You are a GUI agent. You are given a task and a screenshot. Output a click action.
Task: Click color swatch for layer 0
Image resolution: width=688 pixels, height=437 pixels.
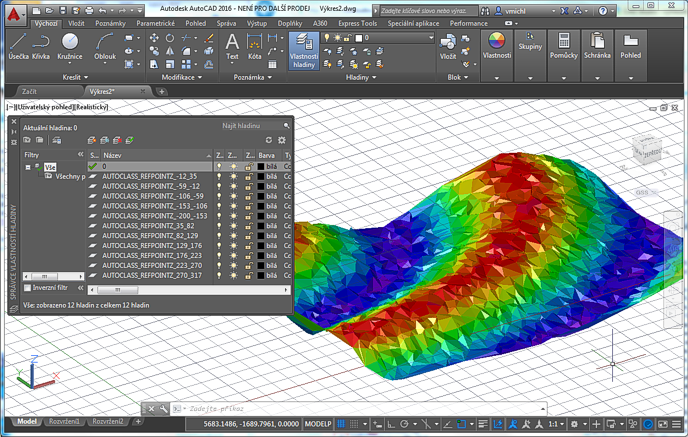[261, 166]
